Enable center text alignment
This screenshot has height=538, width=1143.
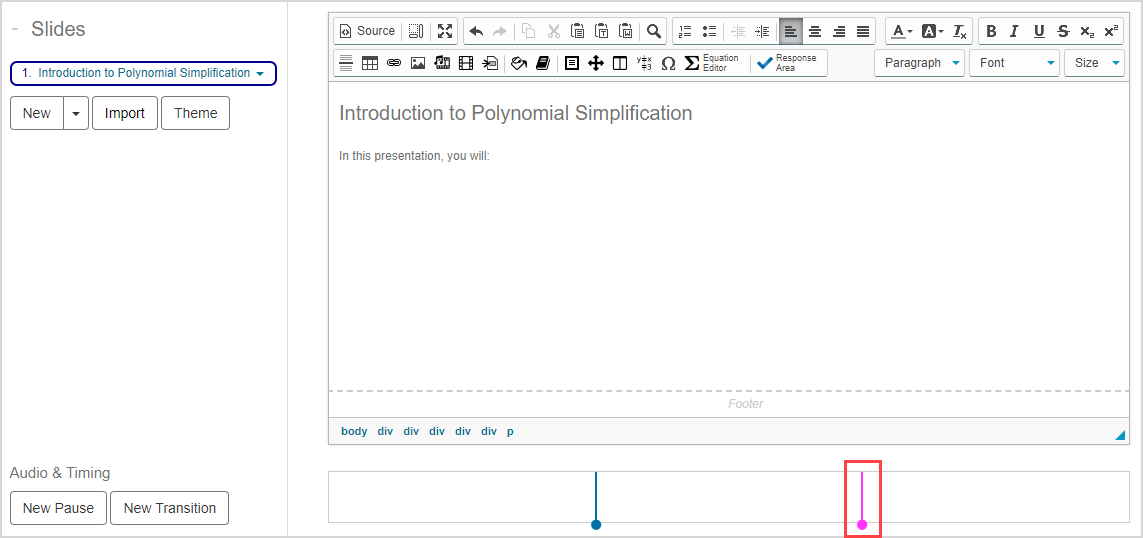point(815,31)
